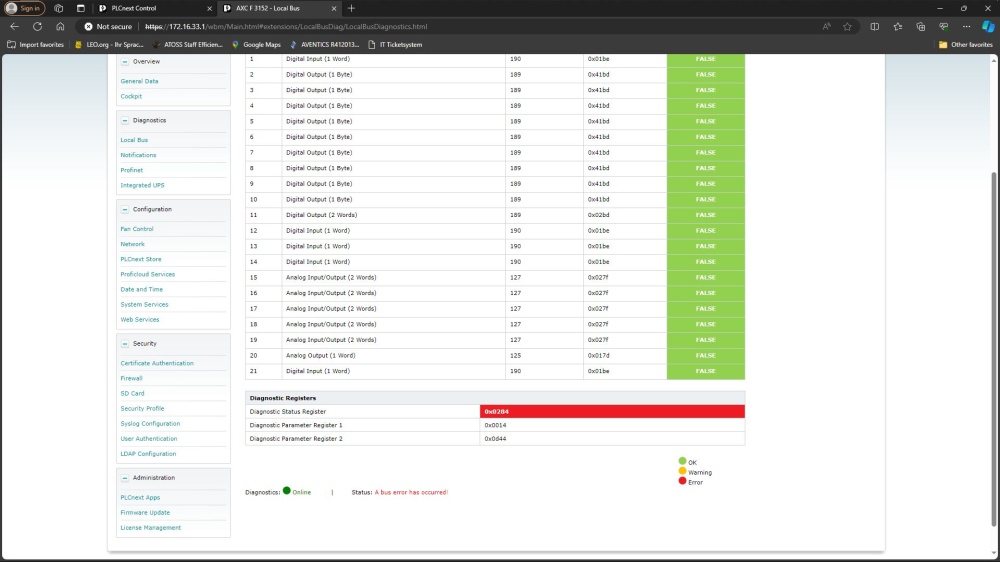Open a new browser tab
1000x562 pixels.
351,8
